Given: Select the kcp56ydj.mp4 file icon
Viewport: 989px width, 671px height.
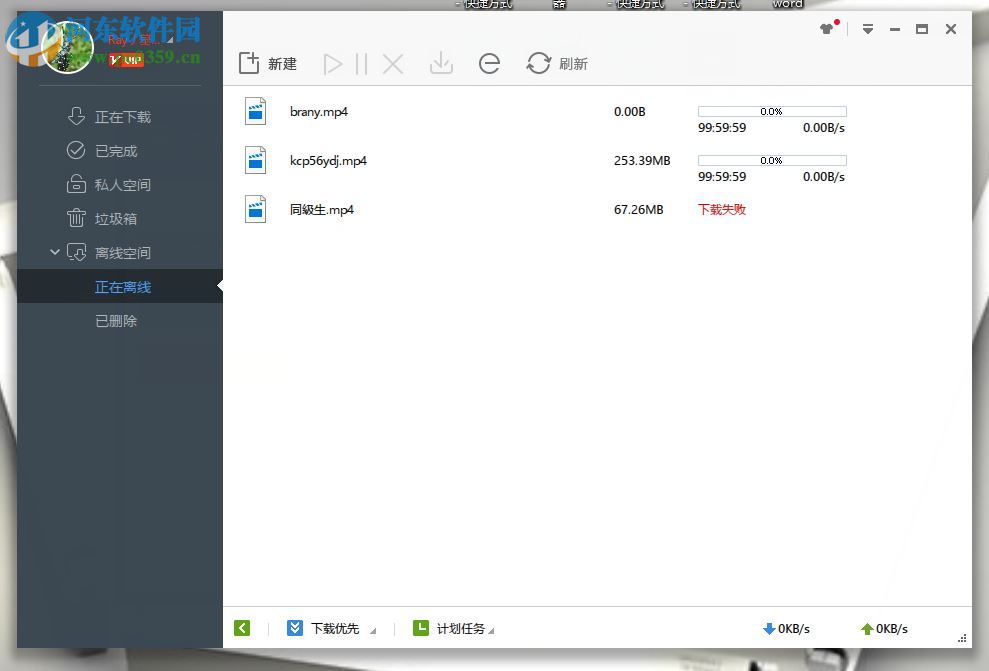Looking at the screenshot, I should click(x=255, y=160).
